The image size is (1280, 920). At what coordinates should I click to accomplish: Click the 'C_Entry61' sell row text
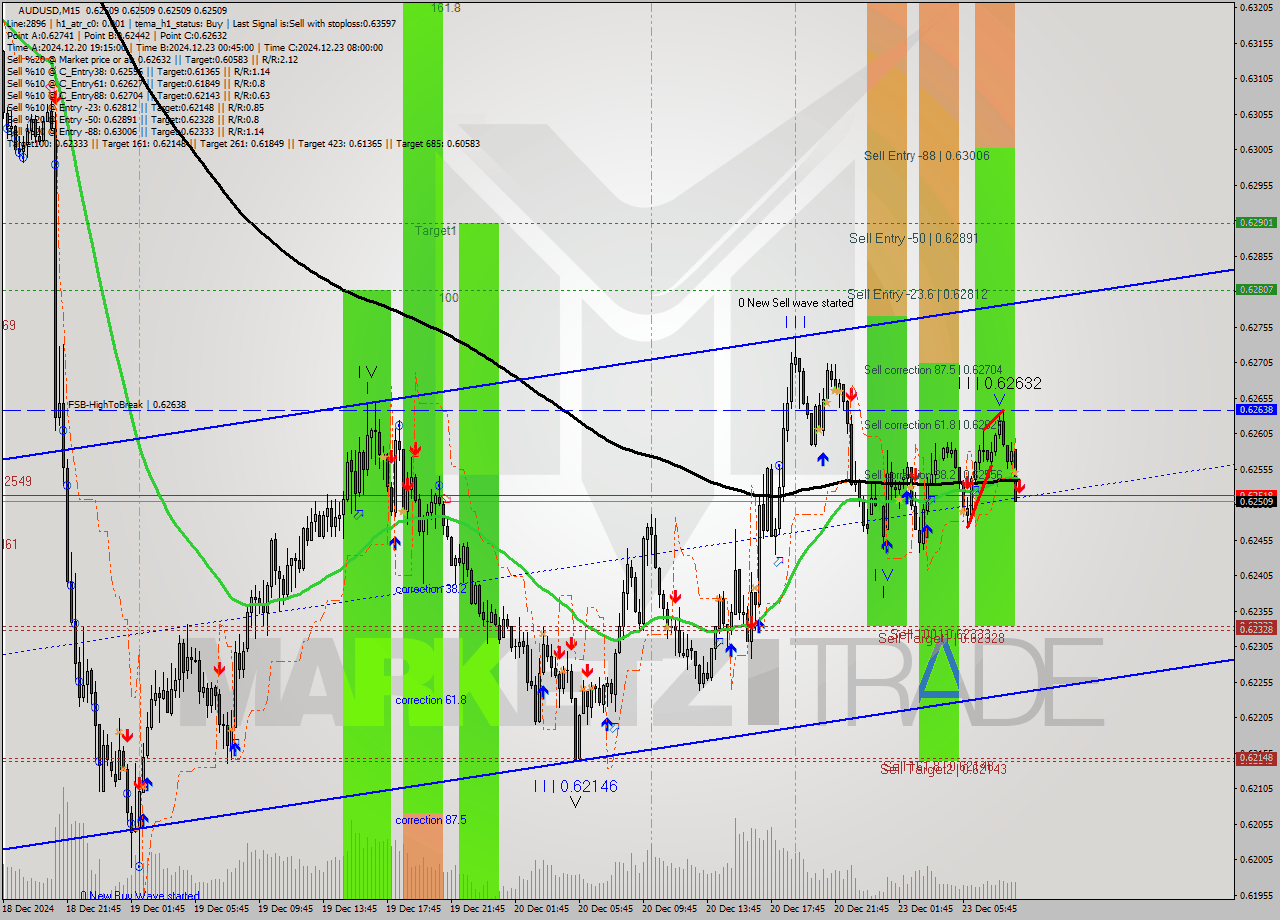click(137, 83)
